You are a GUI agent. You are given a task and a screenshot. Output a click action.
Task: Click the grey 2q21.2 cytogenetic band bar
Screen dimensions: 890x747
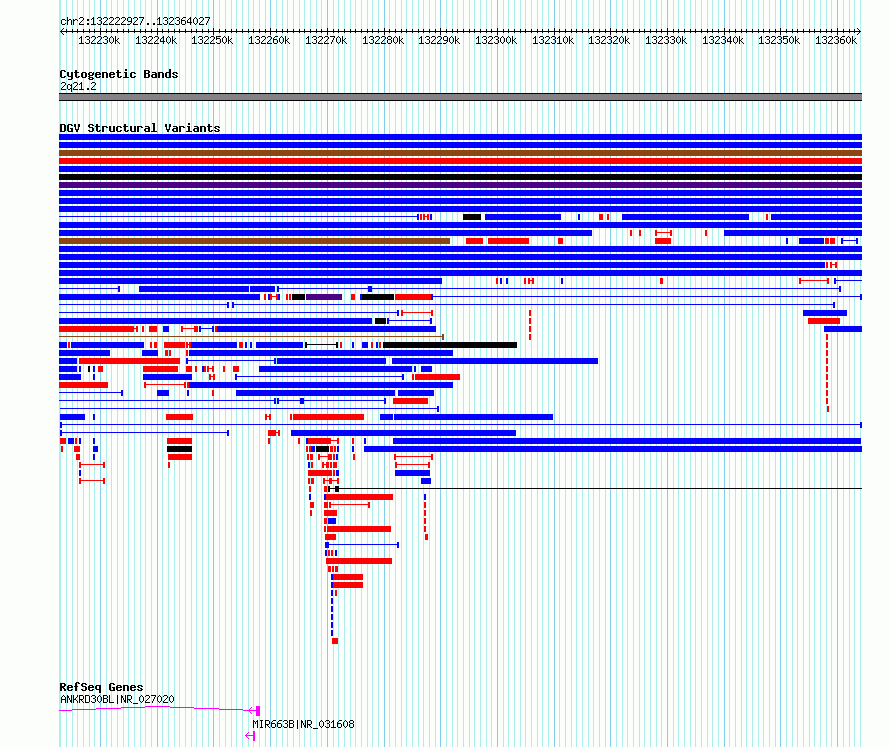[x=460, y=97]
